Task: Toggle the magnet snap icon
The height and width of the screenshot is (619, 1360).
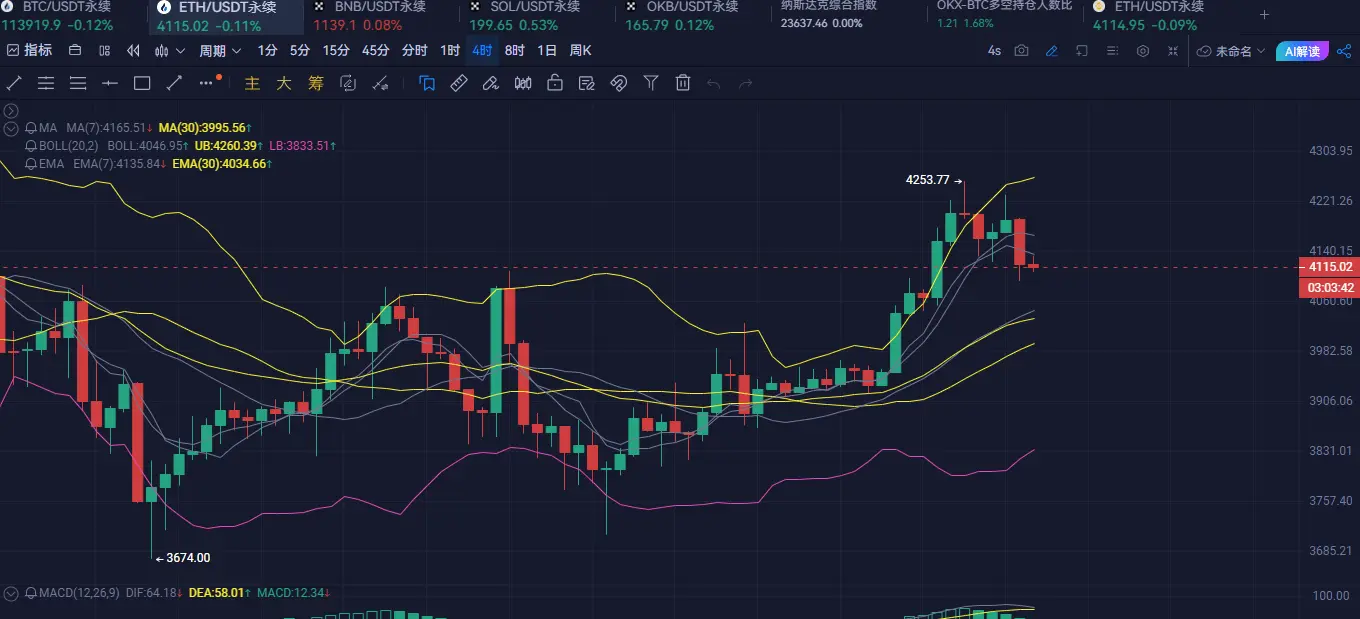Action: click(x=618, y=83)
